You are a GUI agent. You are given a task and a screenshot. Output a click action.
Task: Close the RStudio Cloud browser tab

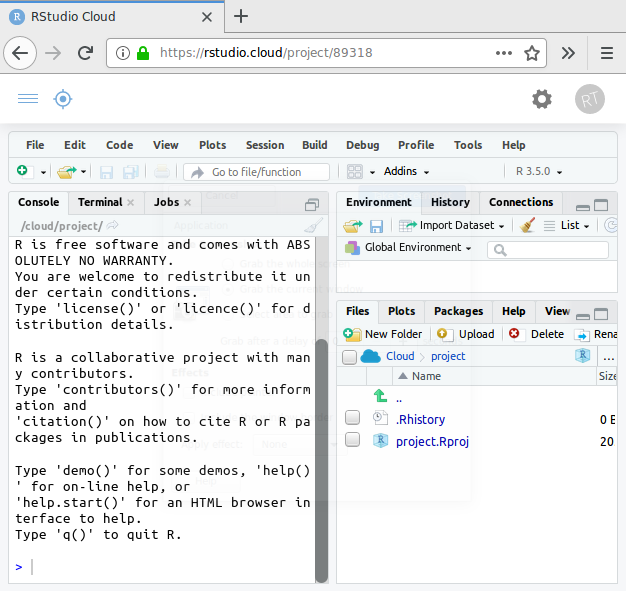(207, 17)
